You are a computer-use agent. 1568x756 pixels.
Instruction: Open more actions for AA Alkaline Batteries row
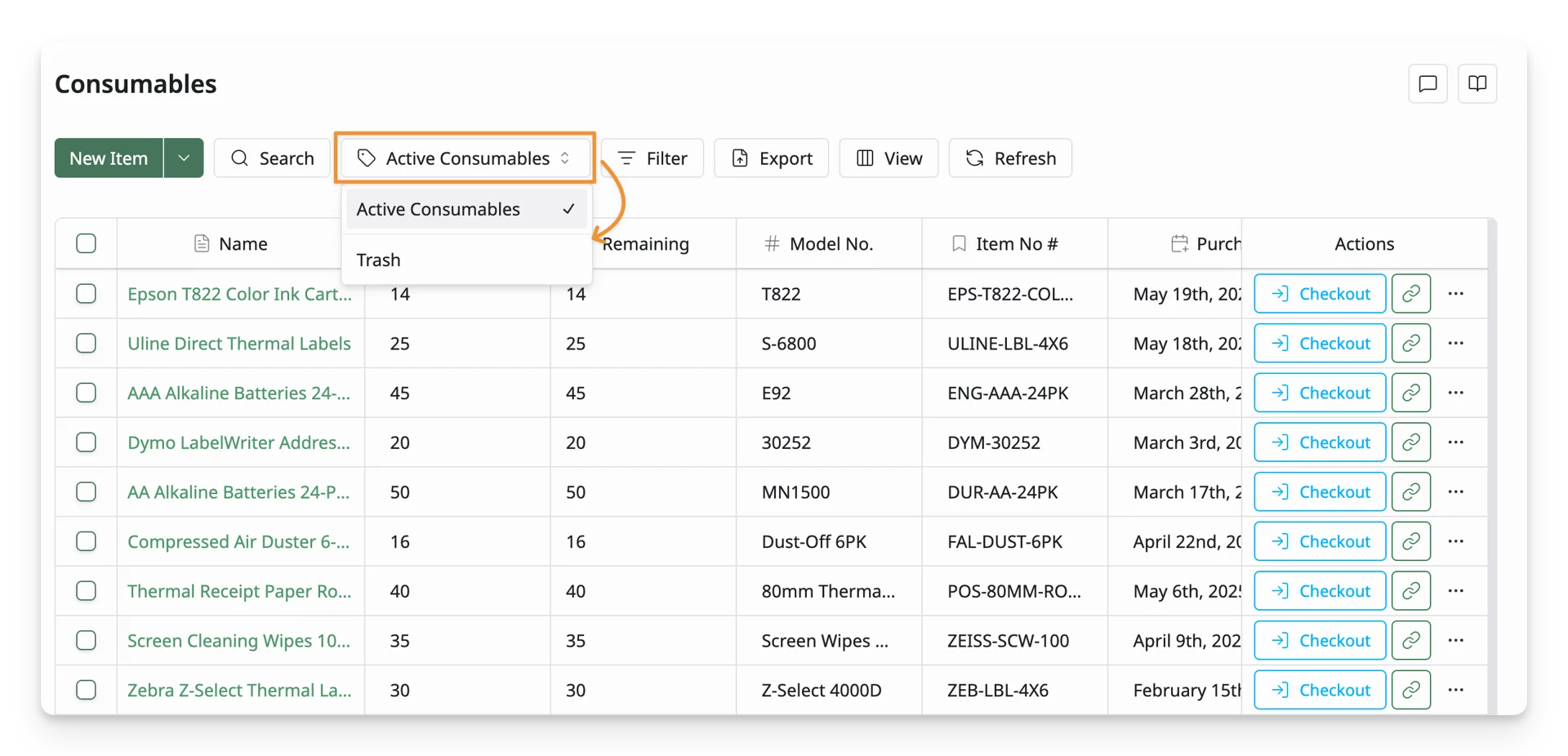click(x=1455, y=491)
